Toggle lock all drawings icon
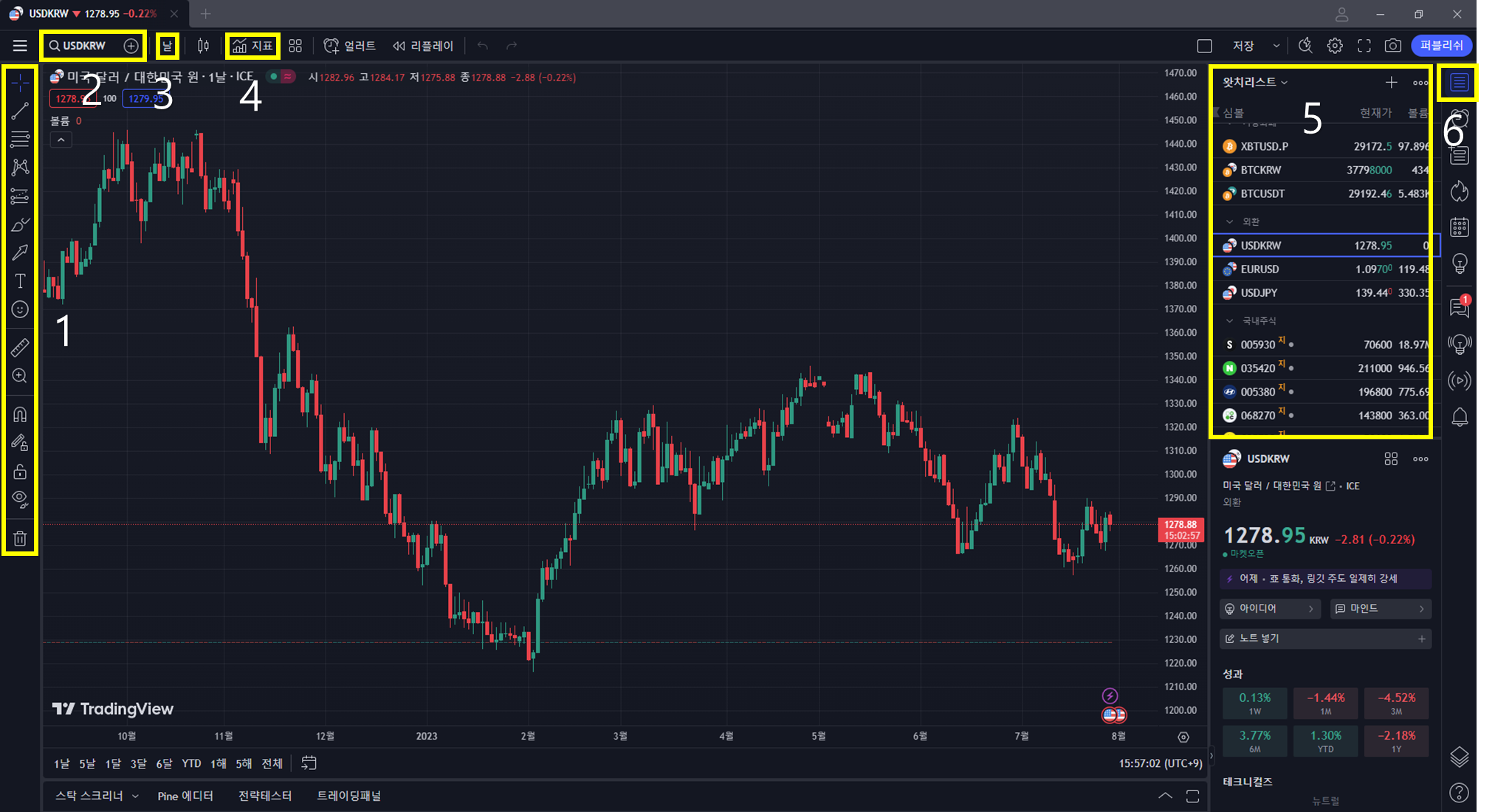The image size is (1495, 812). coord(20,472)
